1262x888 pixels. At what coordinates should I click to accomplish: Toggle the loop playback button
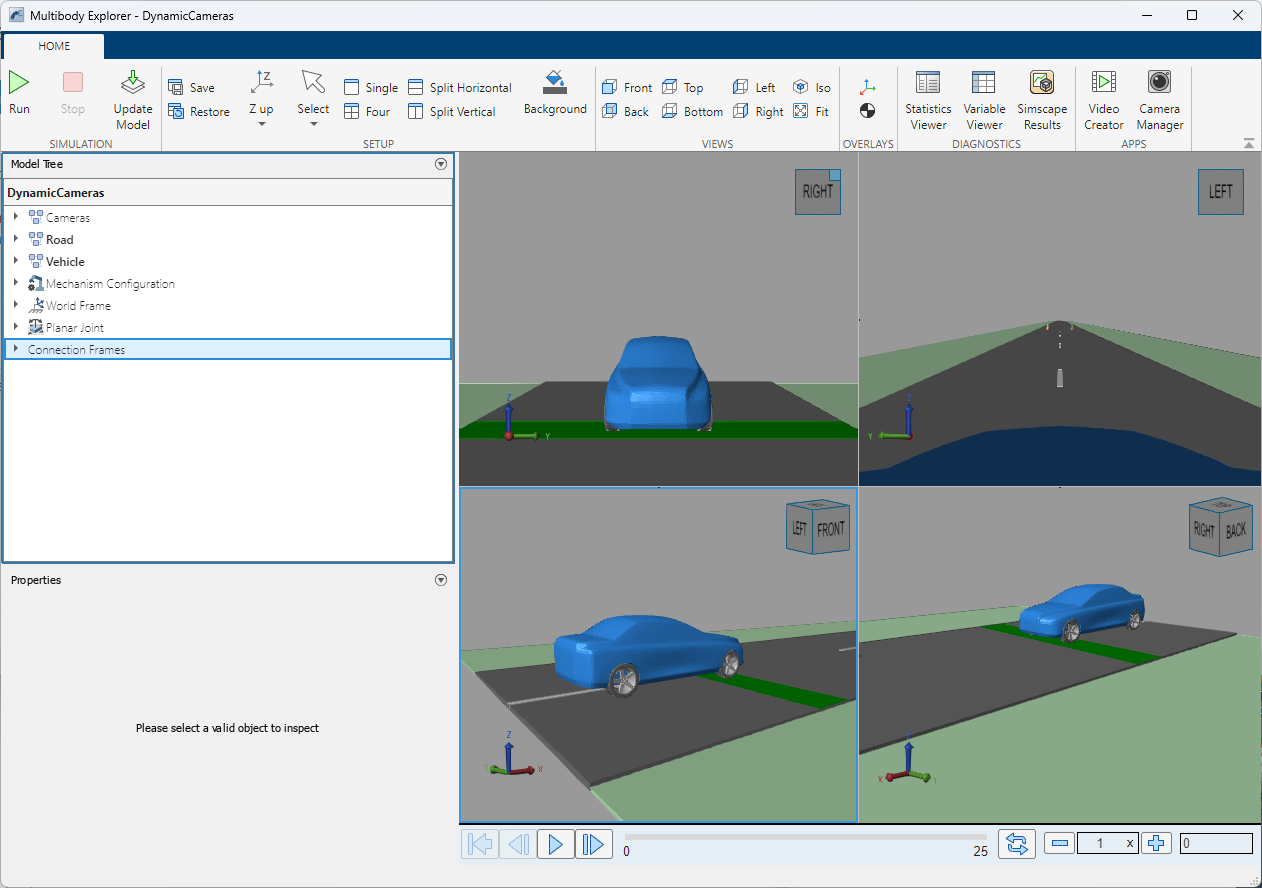(x=1017, y=844)
